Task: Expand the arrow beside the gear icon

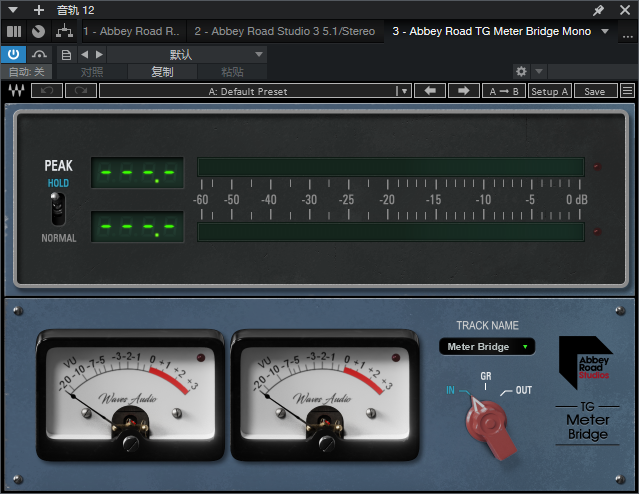Action: [539, 72]
